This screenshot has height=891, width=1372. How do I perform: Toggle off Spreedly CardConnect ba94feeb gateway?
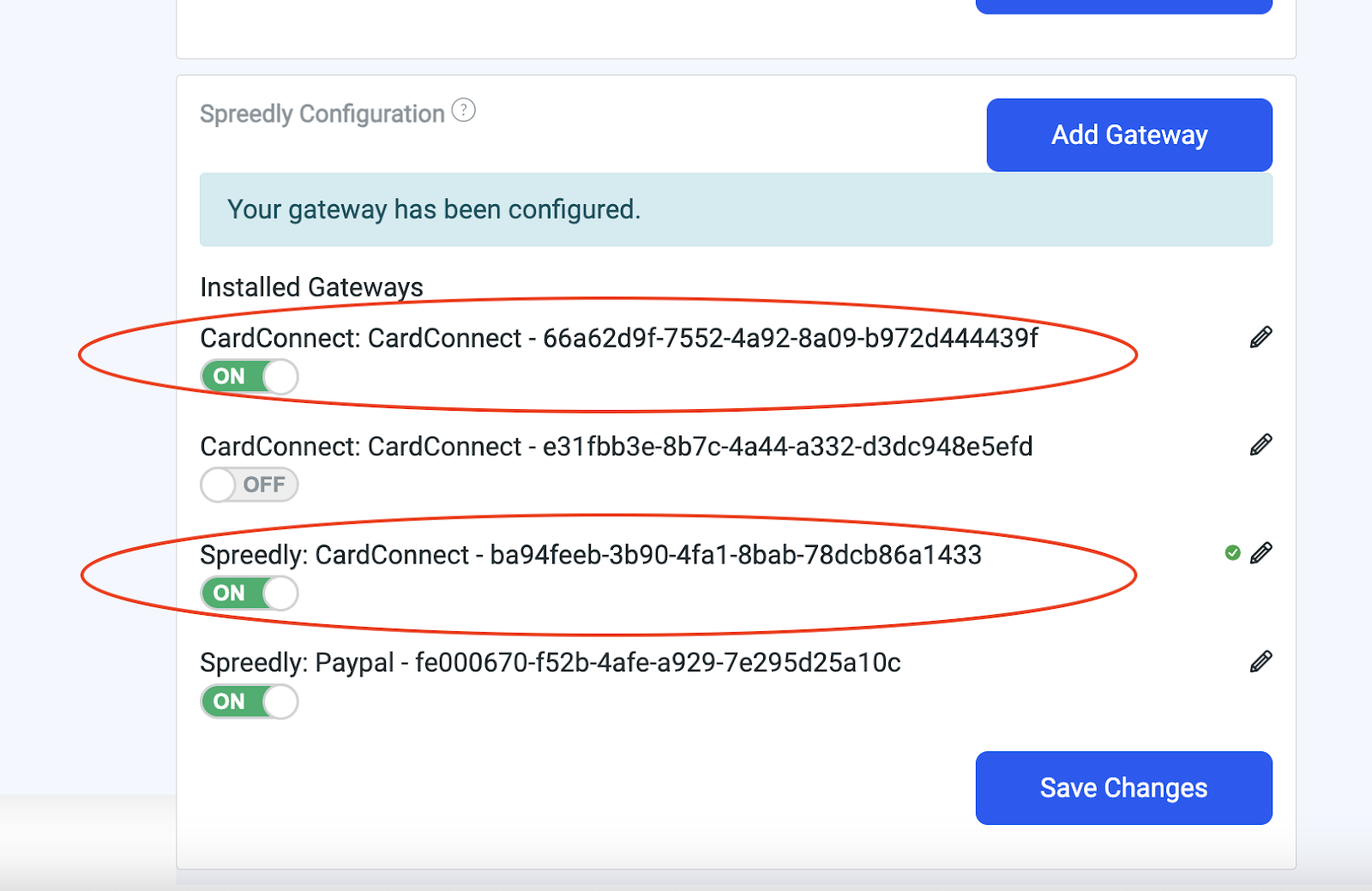pyautogui.click(x=250, y=593)
